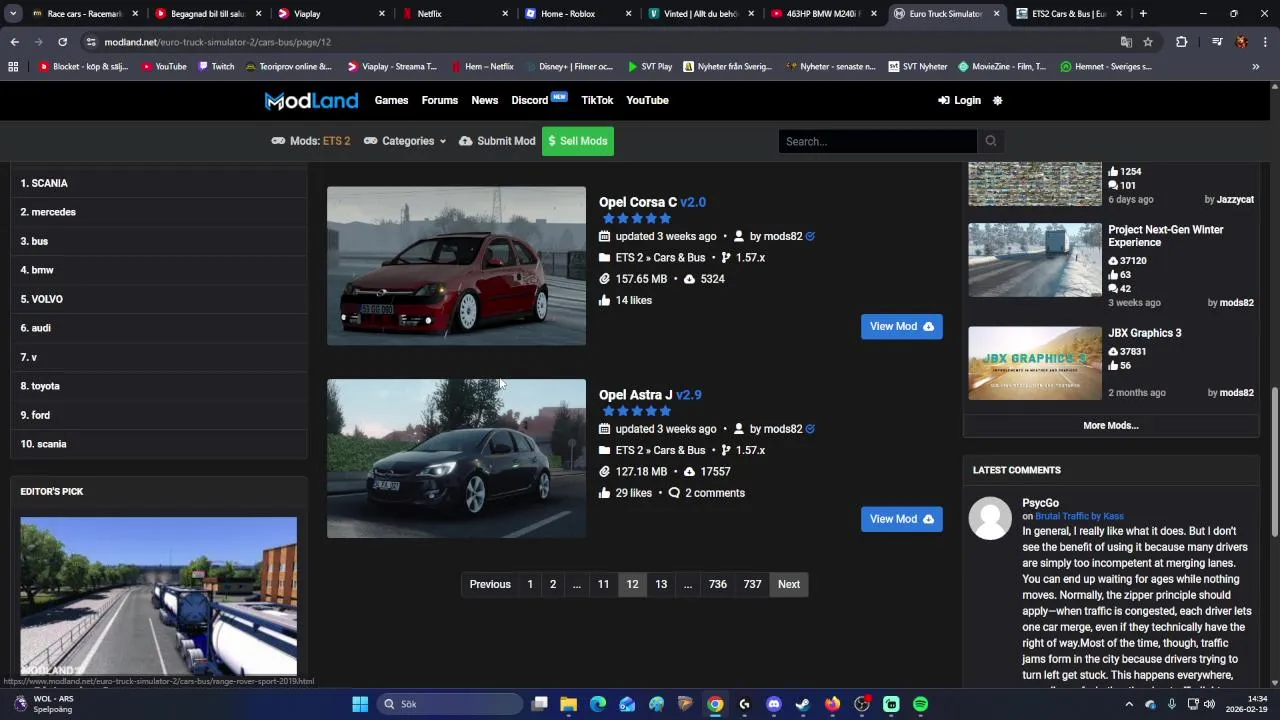Click the site Search... input field
The image size is (1280, 720).
(x=877, y=141)
